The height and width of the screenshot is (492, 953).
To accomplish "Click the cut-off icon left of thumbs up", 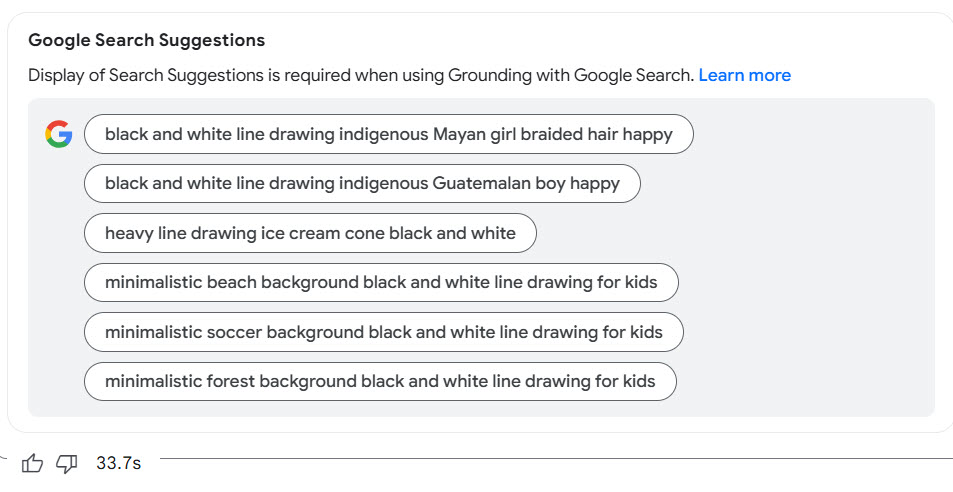I will [3, 460].
